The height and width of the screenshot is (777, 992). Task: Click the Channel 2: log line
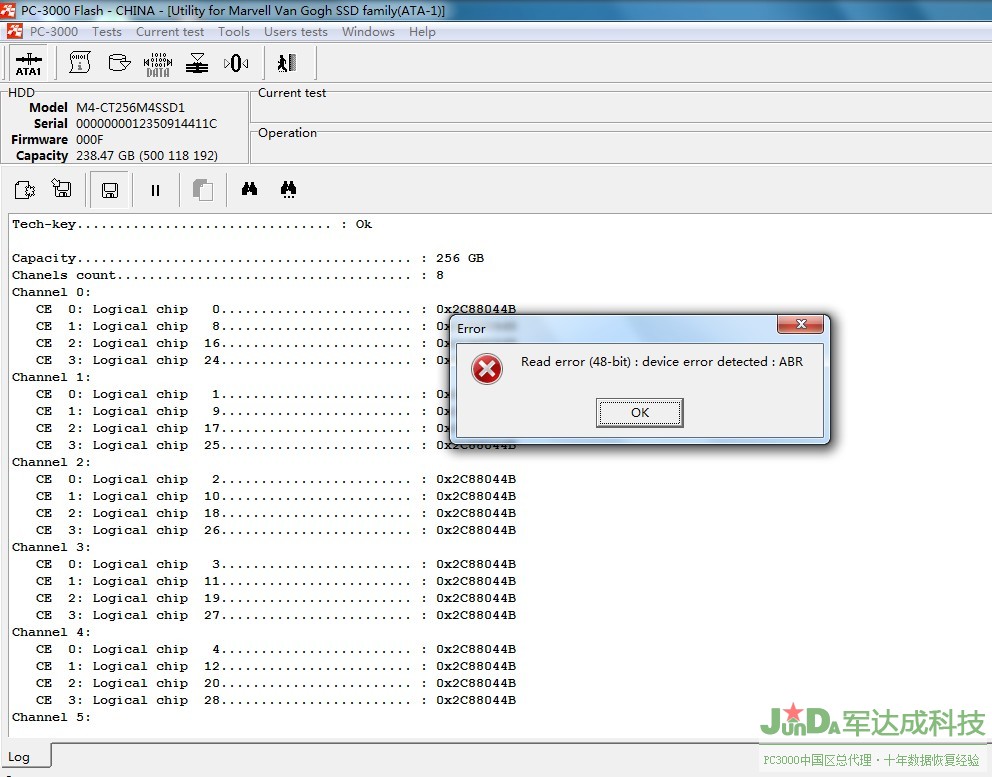(x=51, y=463)
